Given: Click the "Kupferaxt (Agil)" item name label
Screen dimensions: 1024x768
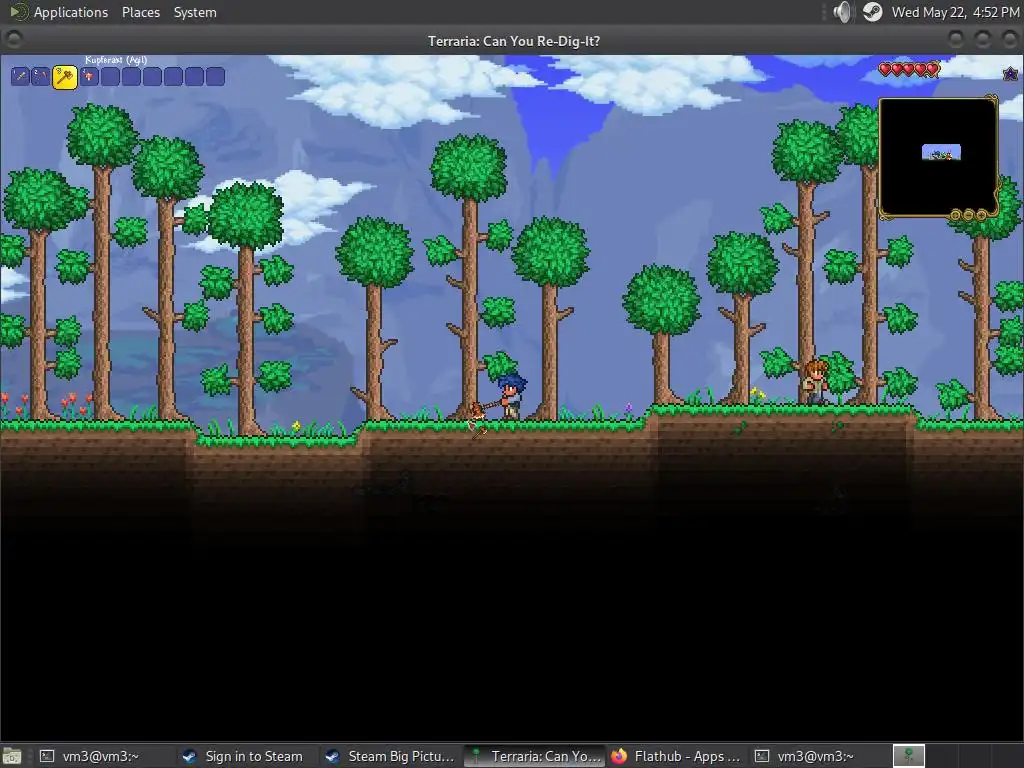Looking at the screenshot, I should coord(116,60).
